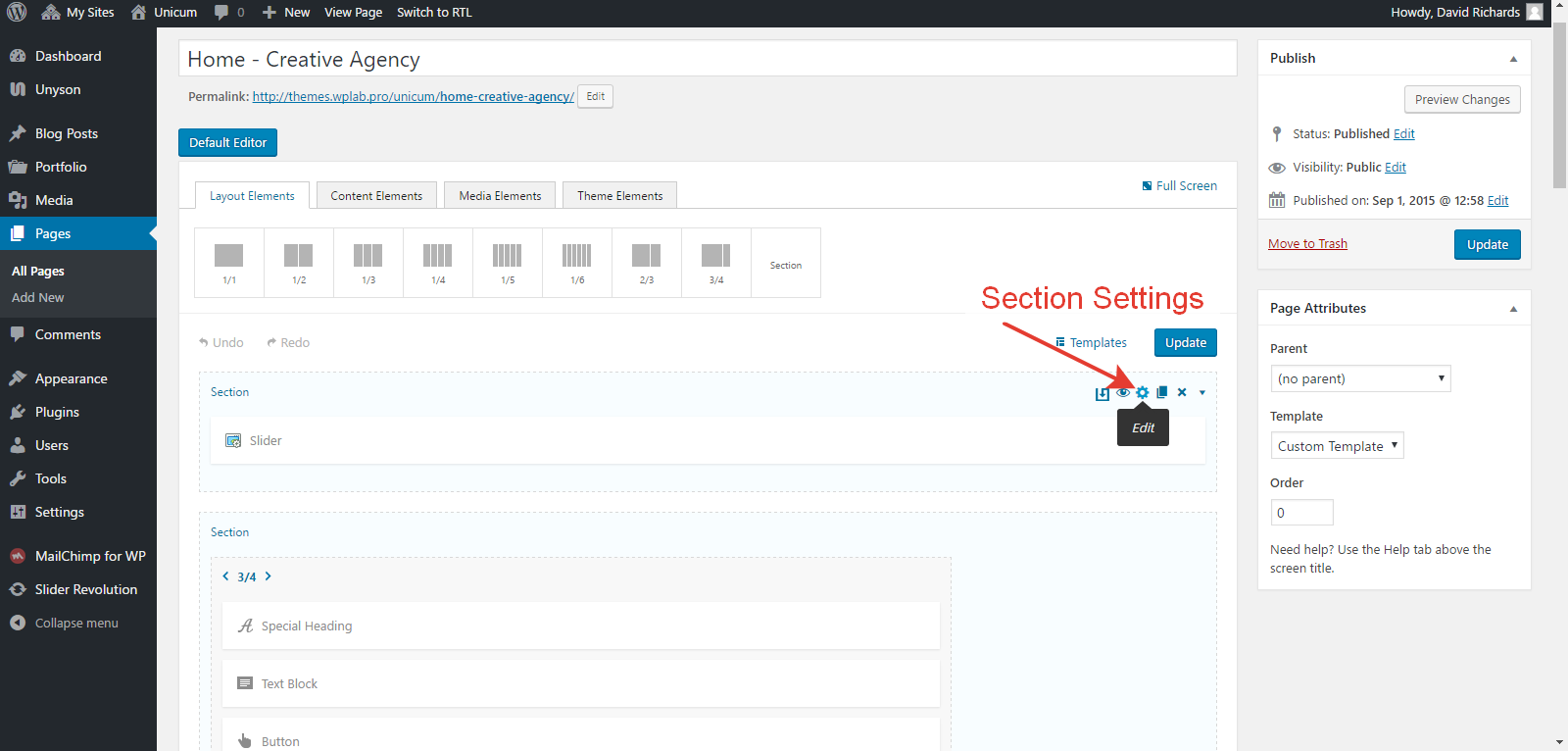
Task: Open the Parent page dropdown
Action: coord(1360,378)
